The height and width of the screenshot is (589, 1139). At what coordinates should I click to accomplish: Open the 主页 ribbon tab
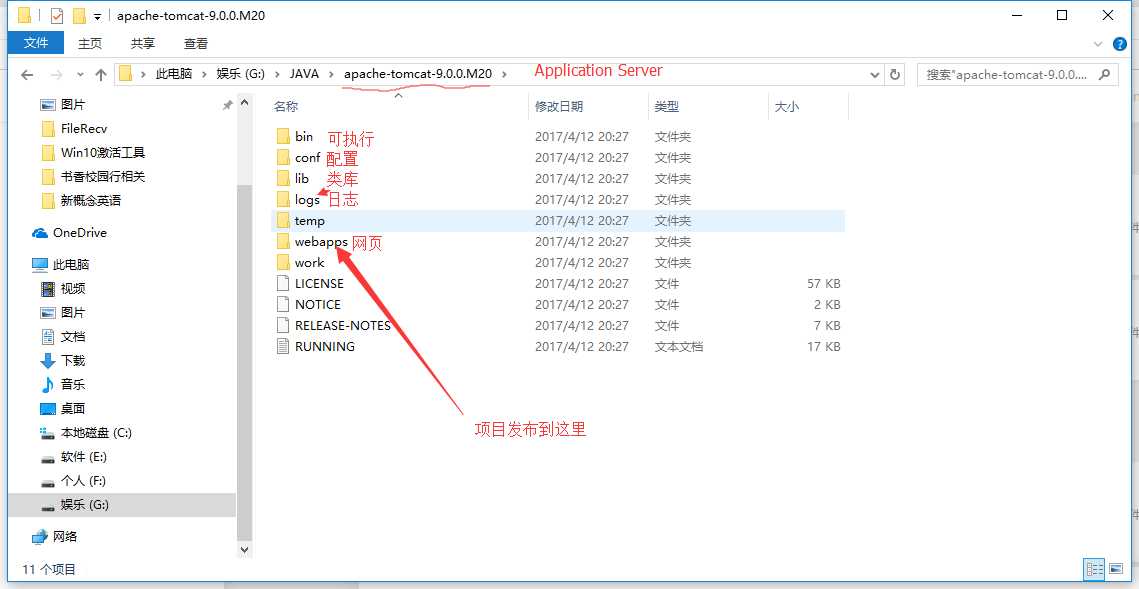click(x=90, y=44)
